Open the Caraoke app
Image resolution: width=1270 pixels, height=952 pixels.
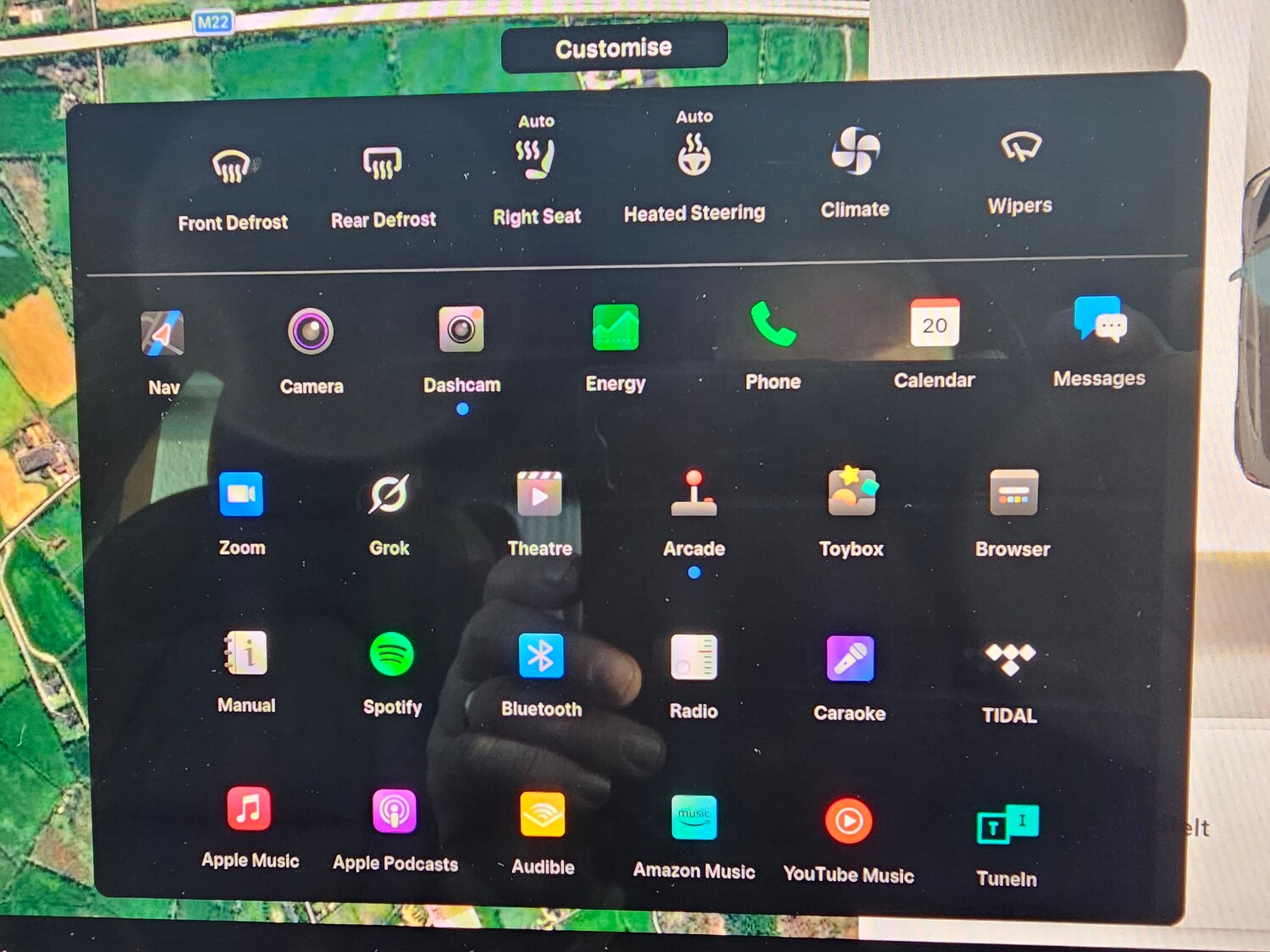850,659
